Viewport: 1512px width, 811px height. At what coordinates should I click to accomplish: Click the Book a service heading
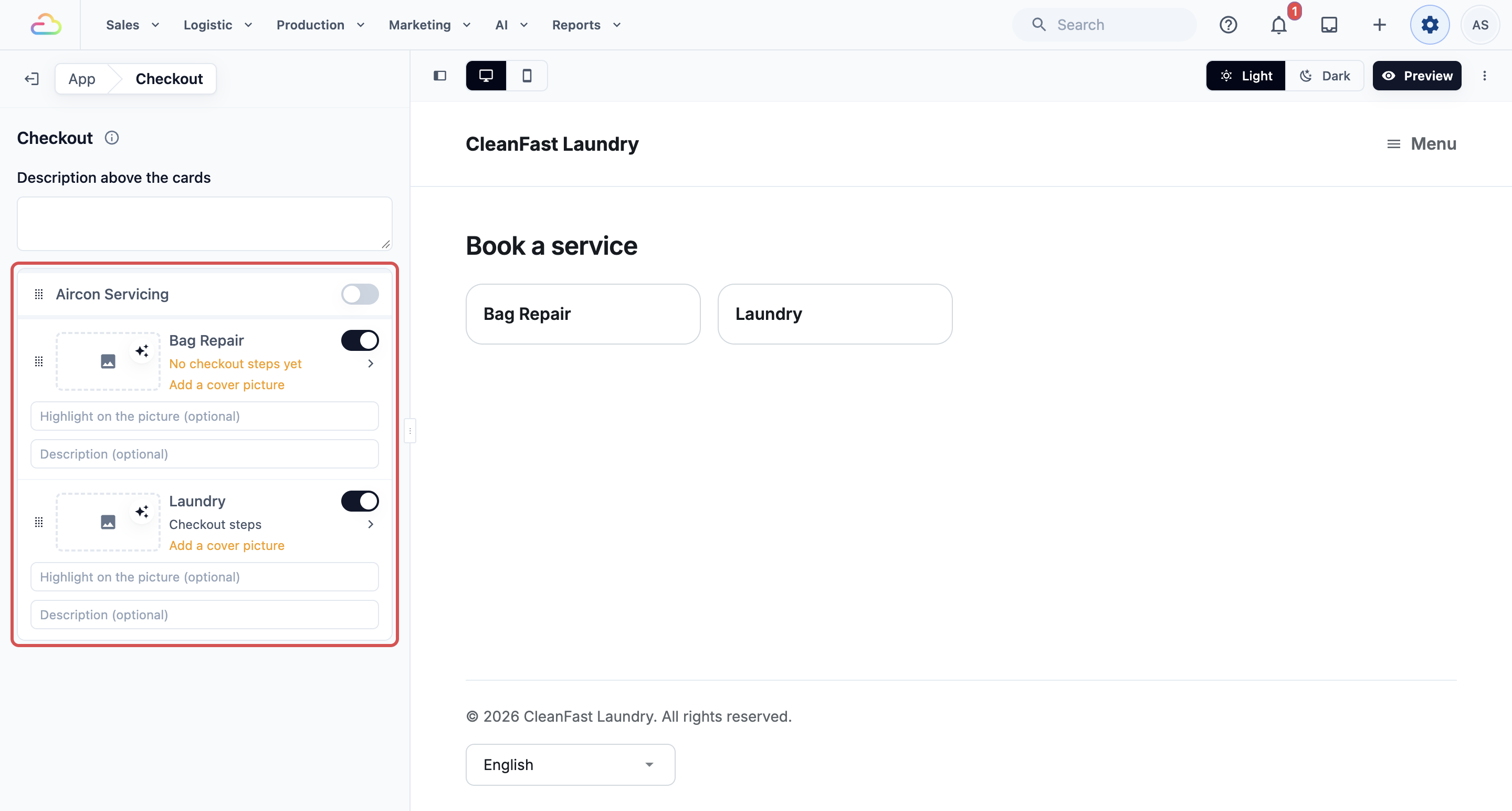tap(551, 245)
